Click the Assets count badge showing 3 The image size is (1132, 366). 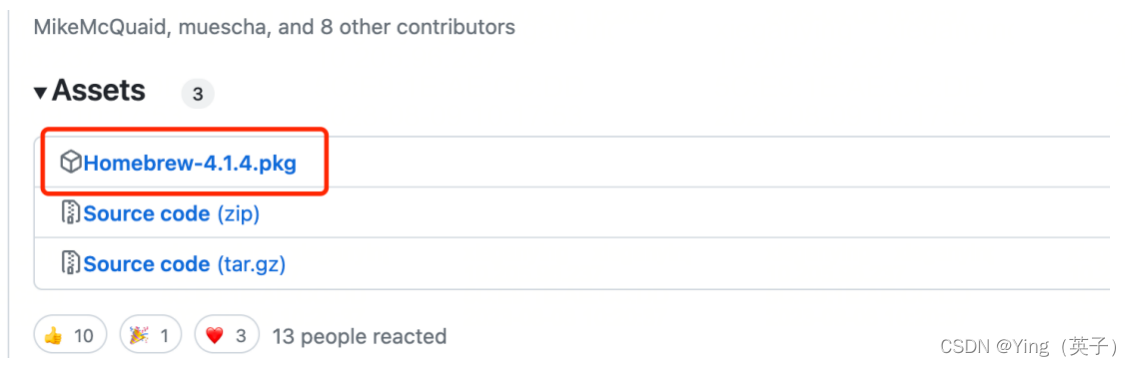pyautogui.click(x=198, y=94)
